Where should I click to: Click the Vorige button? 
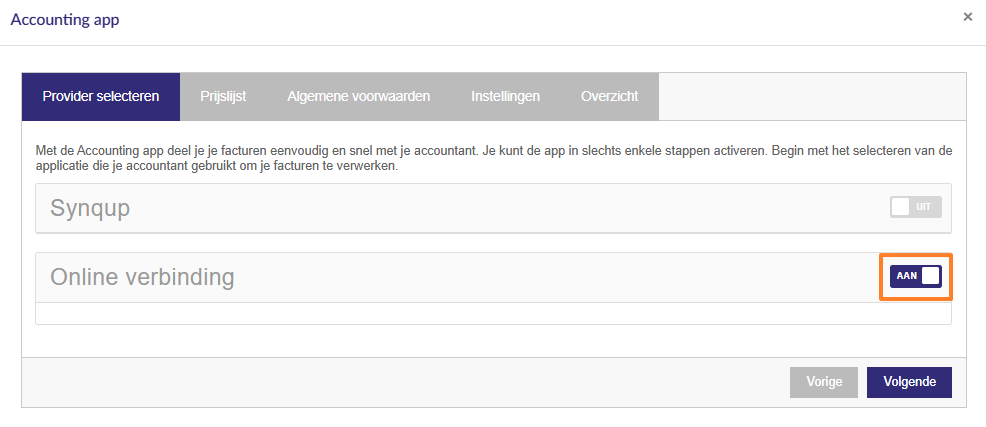[824, 382]
